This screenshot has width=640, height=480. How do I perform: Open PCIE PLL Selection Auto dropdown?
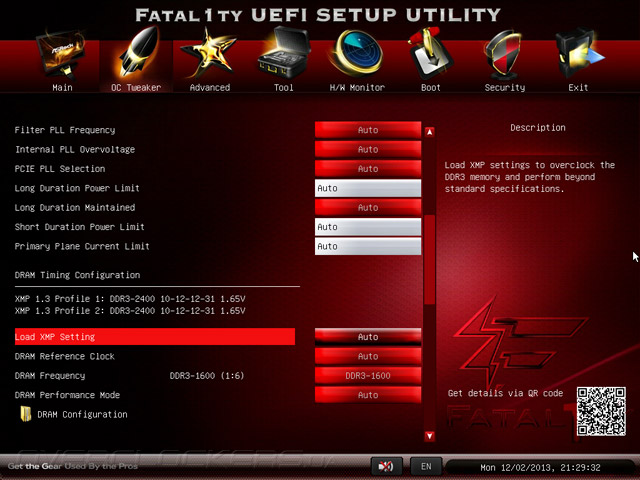click(x=368, y=169)
